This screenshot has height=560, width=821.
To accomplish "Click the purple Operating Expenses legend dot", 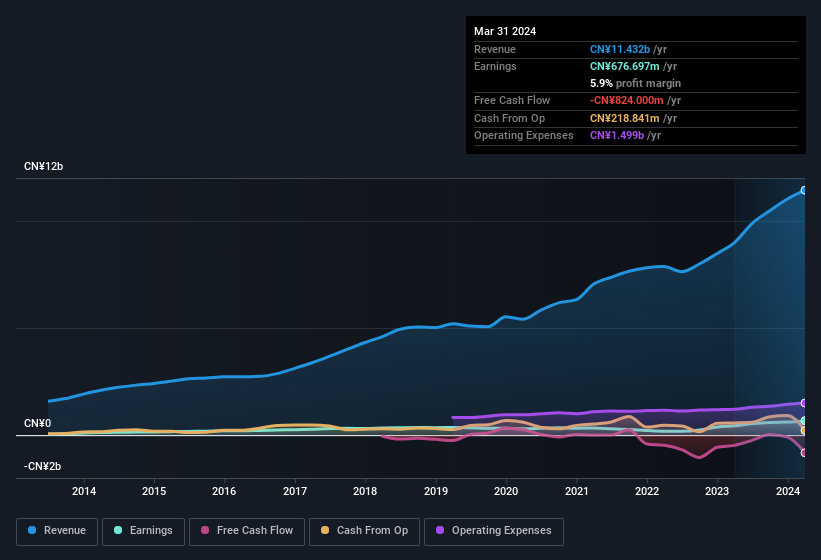I will [x=437, y=531].
